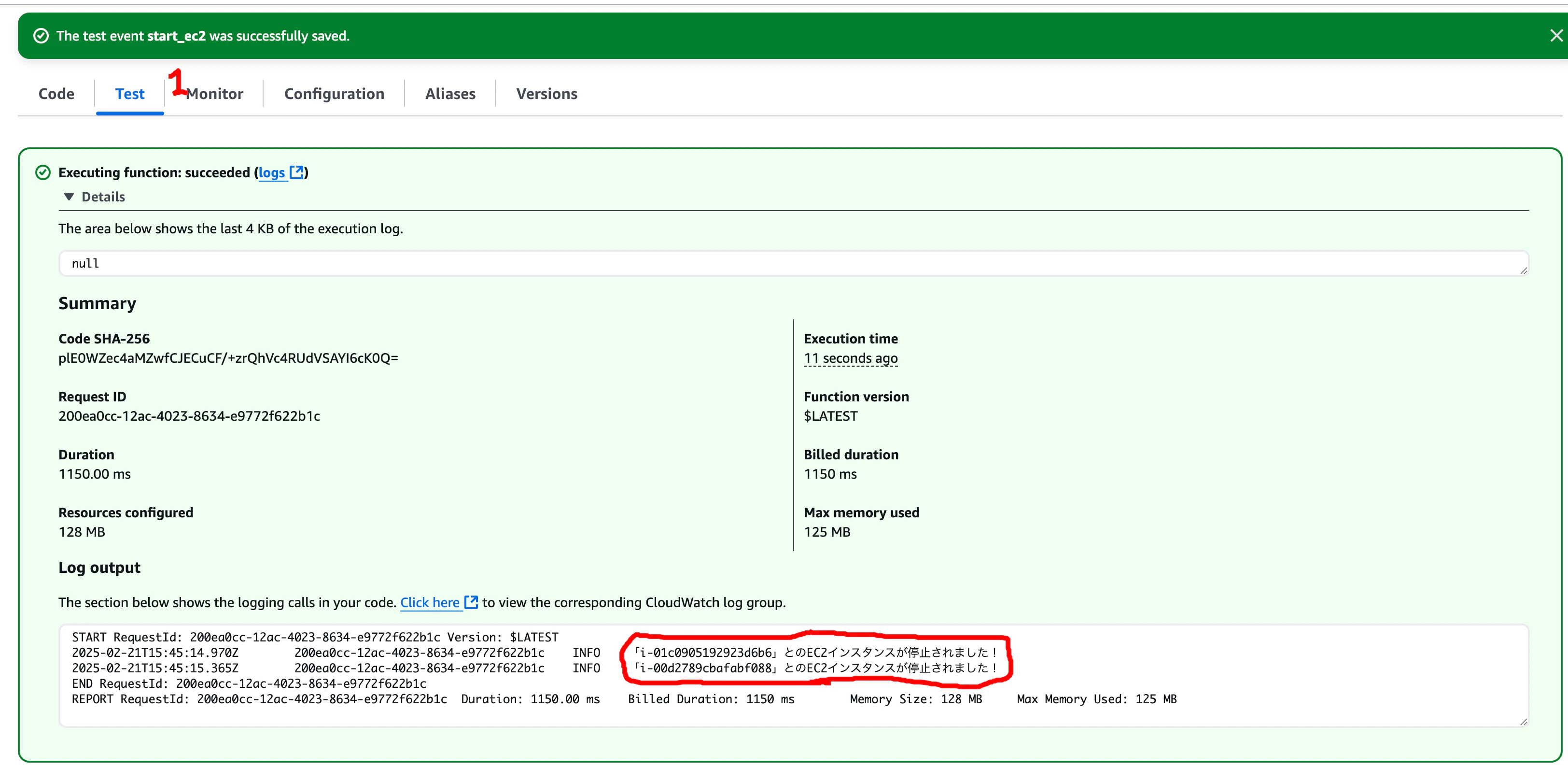
Task: Click the null execution result box
Action: point(794,263)
